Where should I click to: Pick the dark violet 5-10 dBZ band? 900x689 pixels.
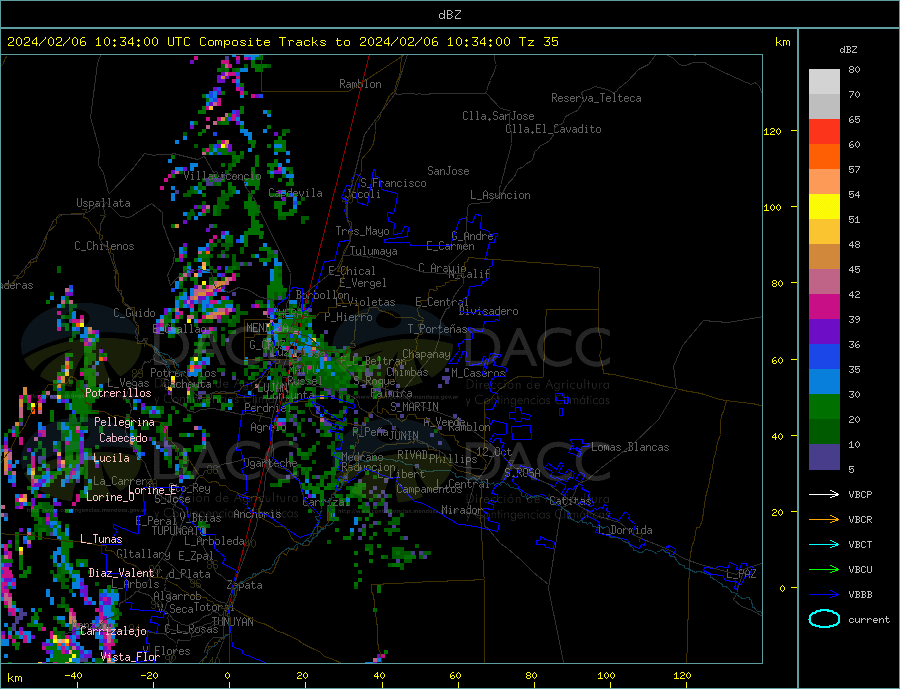(824, 457)
